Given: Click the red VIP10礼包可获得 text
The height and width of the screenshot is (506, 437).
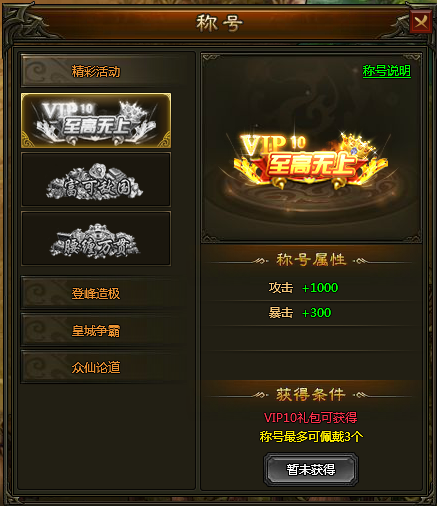Looking at the screenshot, I should coord(310,417).
